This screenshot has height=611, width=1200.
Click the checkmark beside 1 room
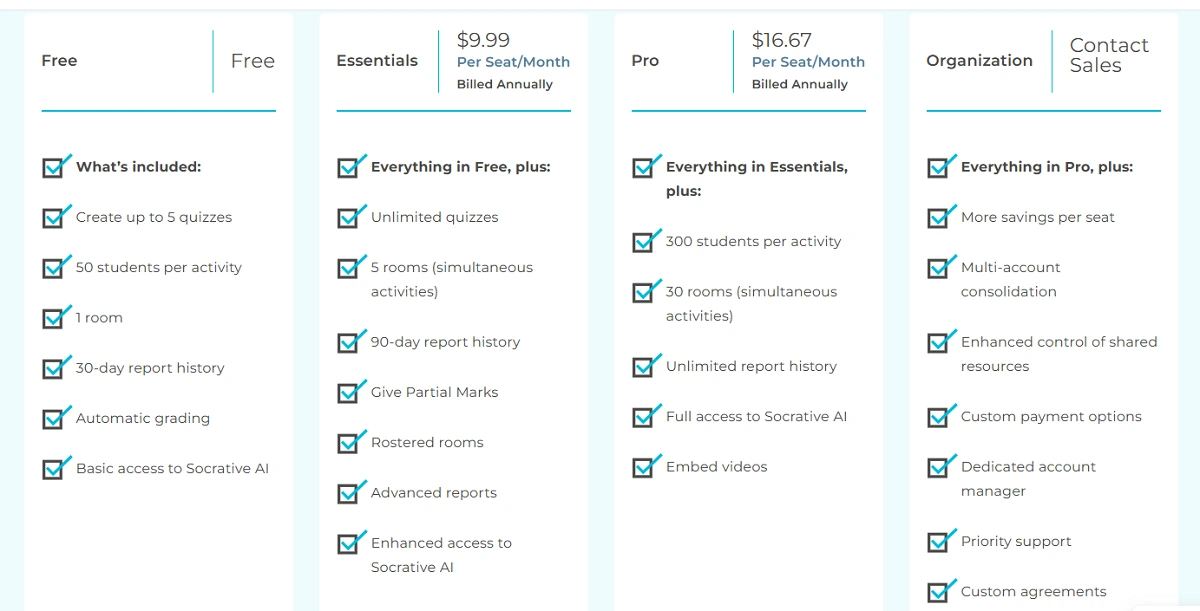click(55, 318)
